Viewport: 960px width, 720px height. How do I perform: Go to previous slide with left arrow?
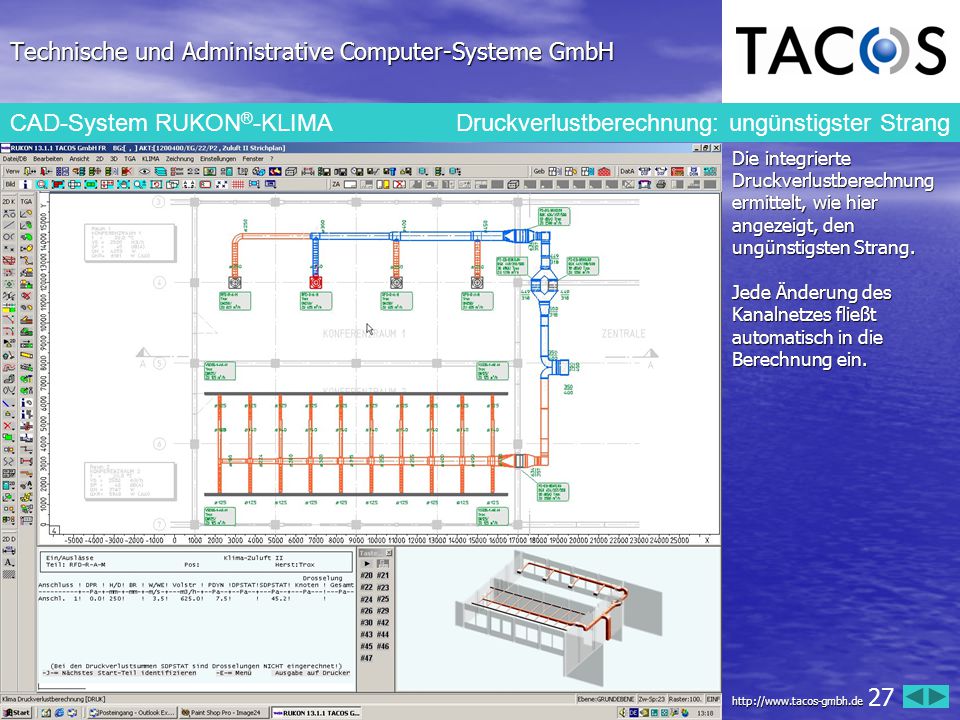913,697
